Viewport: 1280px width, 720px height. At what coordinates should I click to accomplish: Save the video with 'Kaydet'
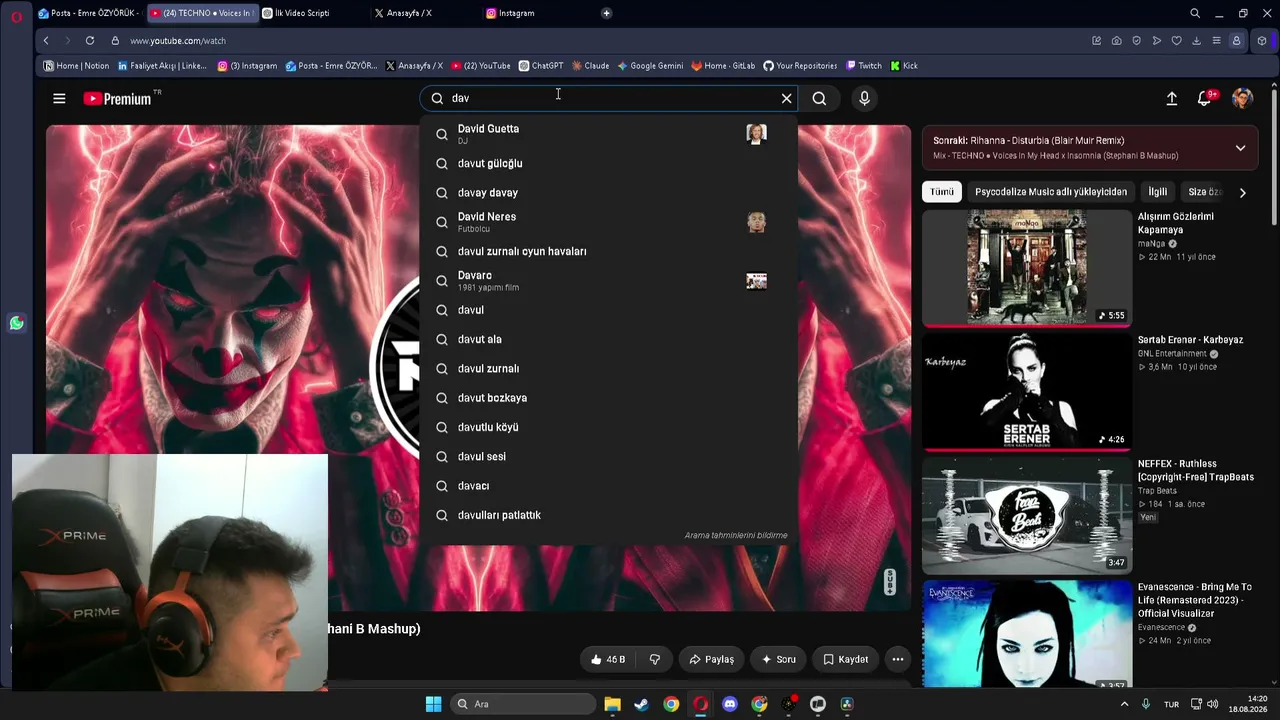[x=846, y=659]
